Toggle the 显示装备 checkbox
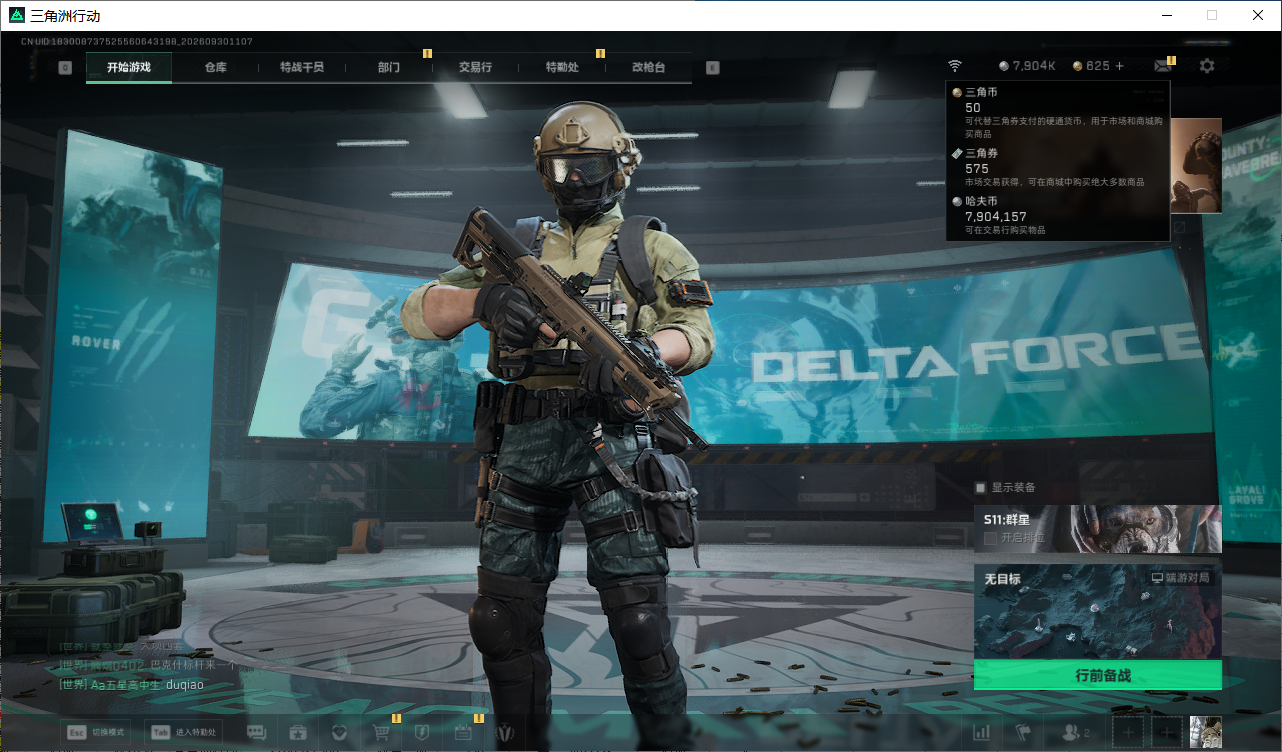 [981, 488]
